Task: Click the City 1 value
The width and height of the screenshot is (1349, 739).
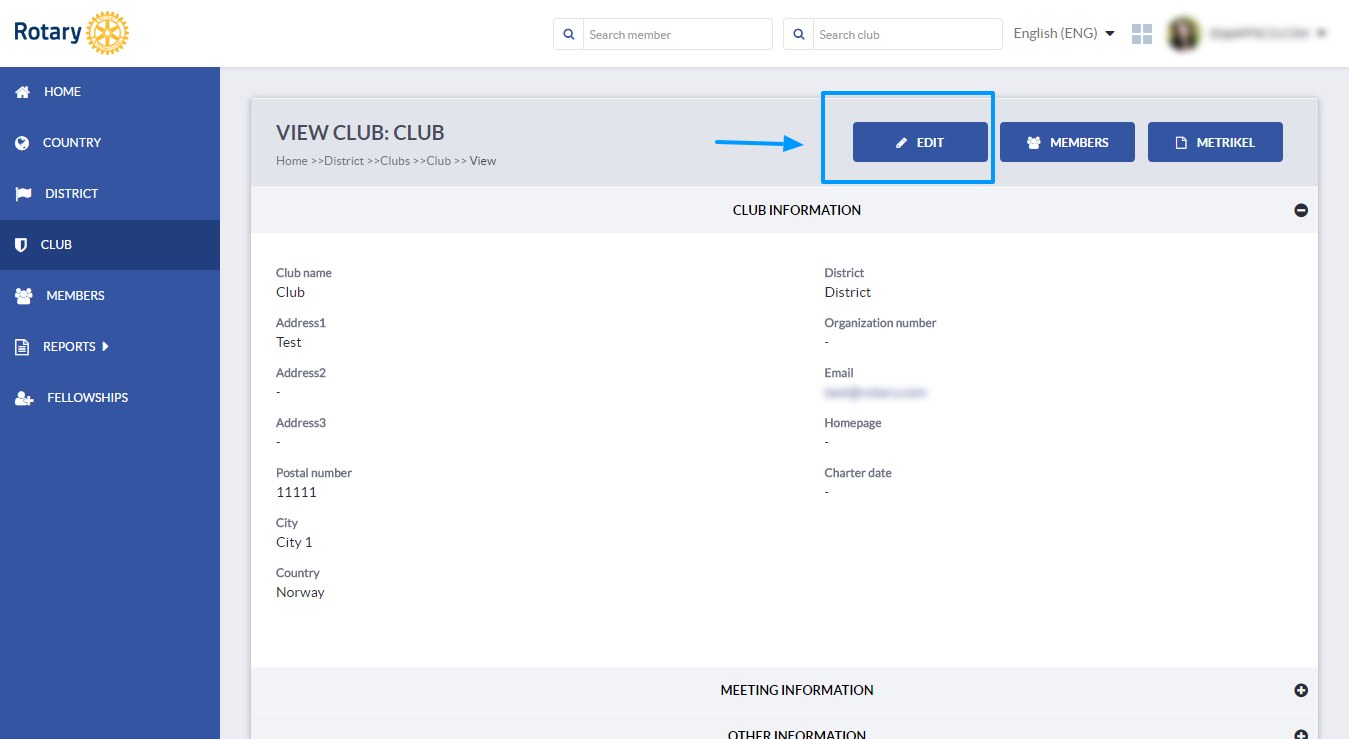Action: [x=294, y=542]
